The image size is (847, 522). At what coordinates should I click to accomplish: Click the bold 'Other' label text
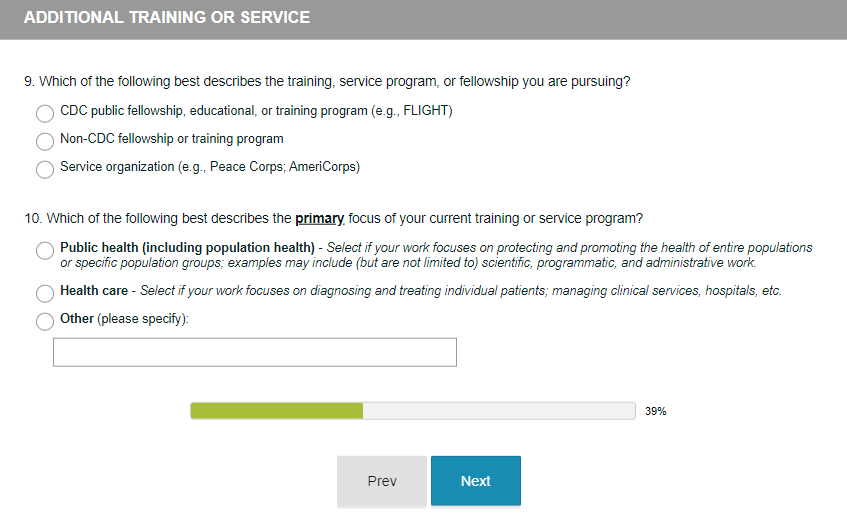tap(77, 319)
